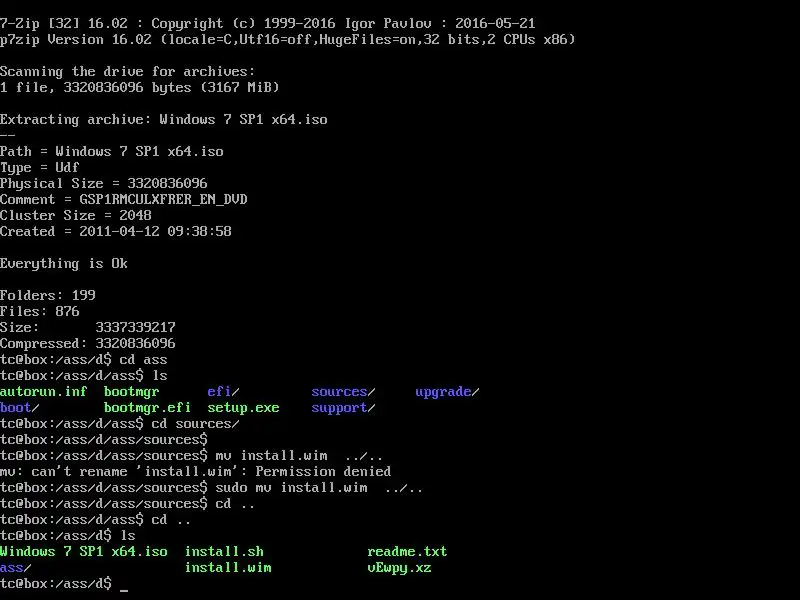Click the 'cd ass' command line
The width and height of the screenshot is (800, 600).
click(x=84, y=360)
